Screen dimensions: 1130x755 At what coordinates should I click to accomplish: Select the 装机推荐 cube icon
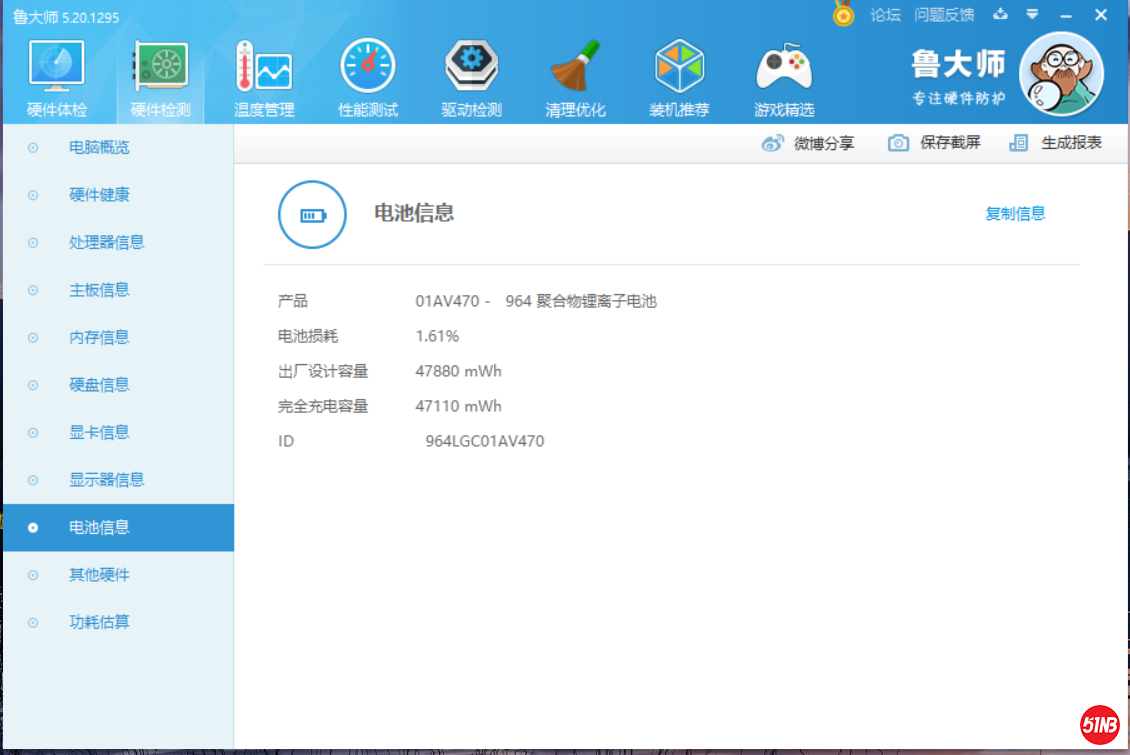click(x=679, y=67)
